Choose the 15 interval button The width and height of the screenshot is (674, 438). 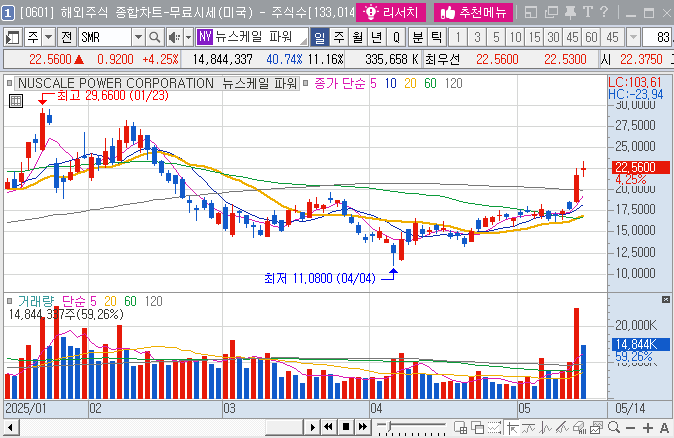[534, 38]
